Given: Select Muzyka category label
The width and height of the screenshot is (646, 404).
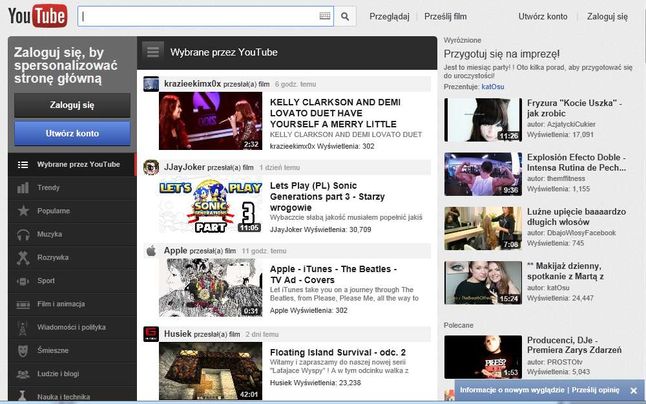Looking at the screenshot, I should [49, 234].
